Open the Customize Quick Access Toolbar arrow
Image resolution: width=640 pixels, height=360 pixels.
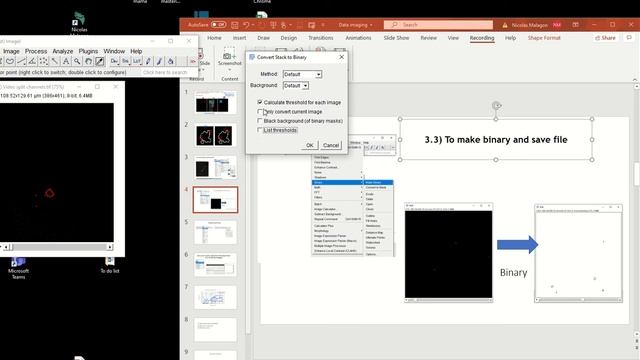click(323, 25)
